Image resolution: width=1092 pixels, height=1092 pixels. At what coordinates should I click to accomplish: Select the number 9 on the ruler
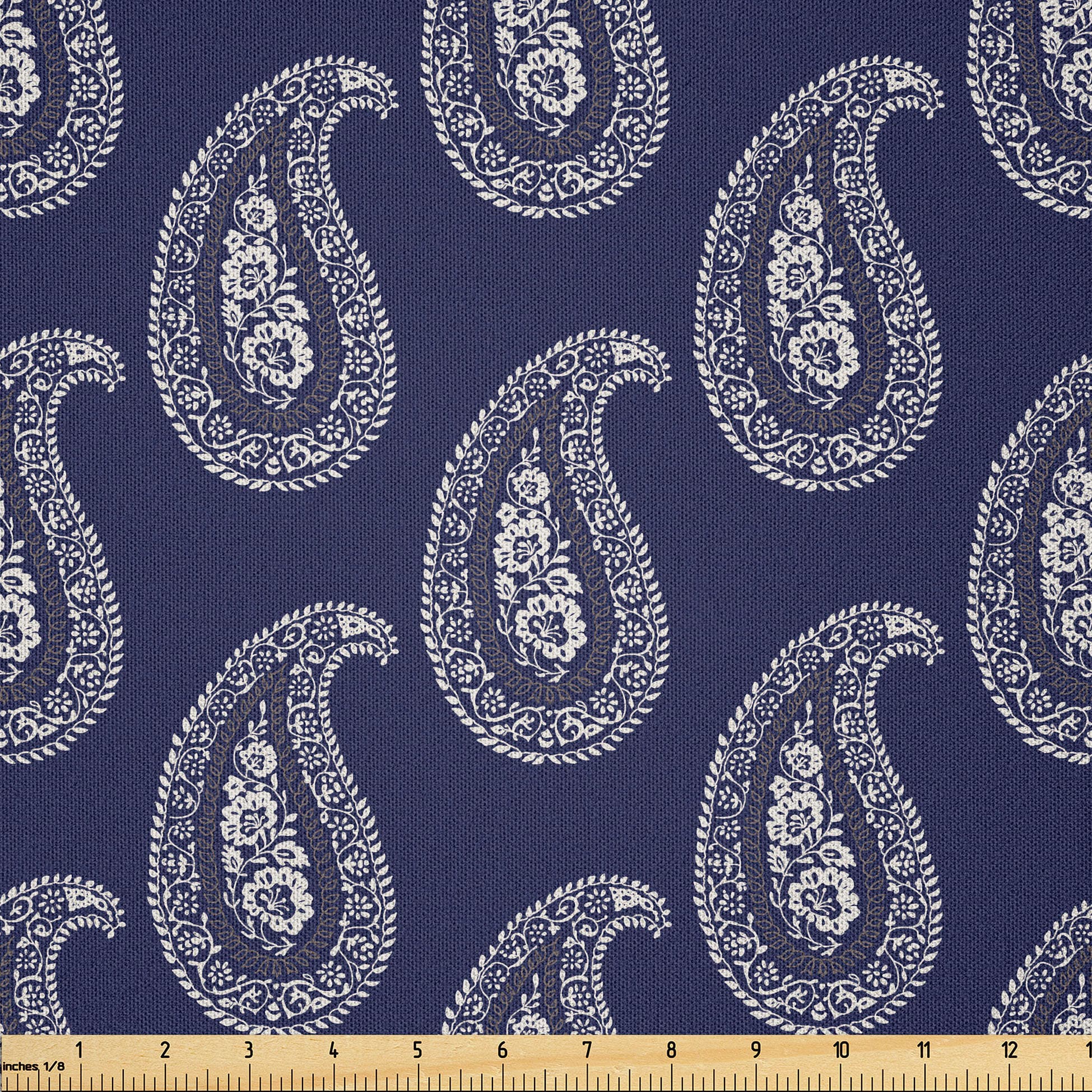(x=756, y=1050)
